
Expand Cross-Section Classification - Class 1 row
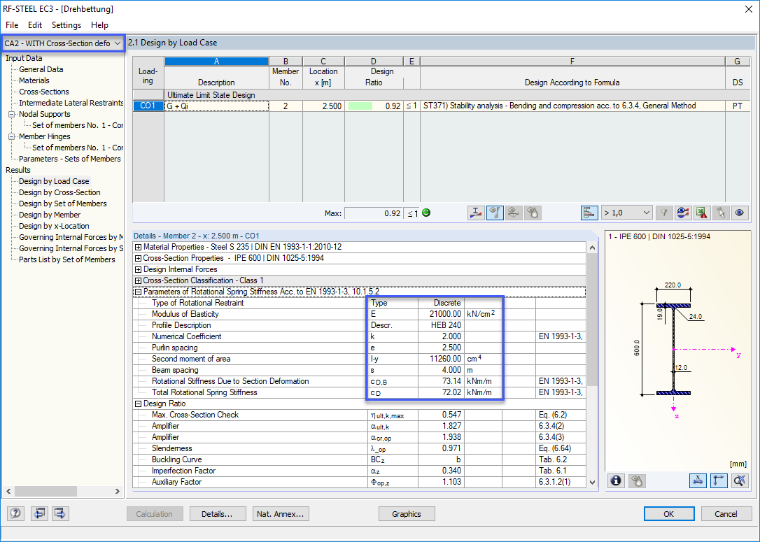[138, 281]
